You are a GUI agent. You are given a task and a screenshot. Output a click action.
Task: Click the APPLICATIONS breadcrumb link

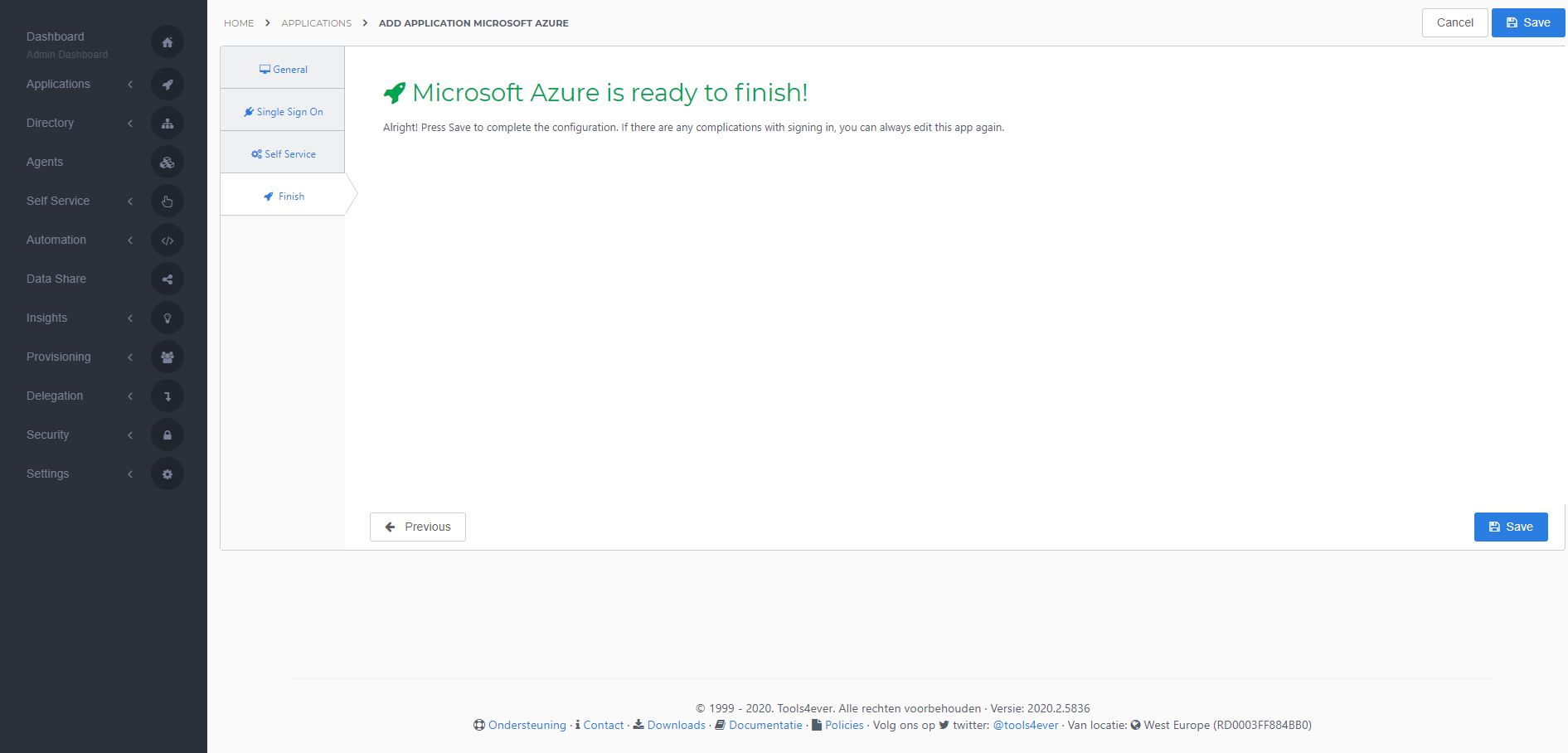316,23
